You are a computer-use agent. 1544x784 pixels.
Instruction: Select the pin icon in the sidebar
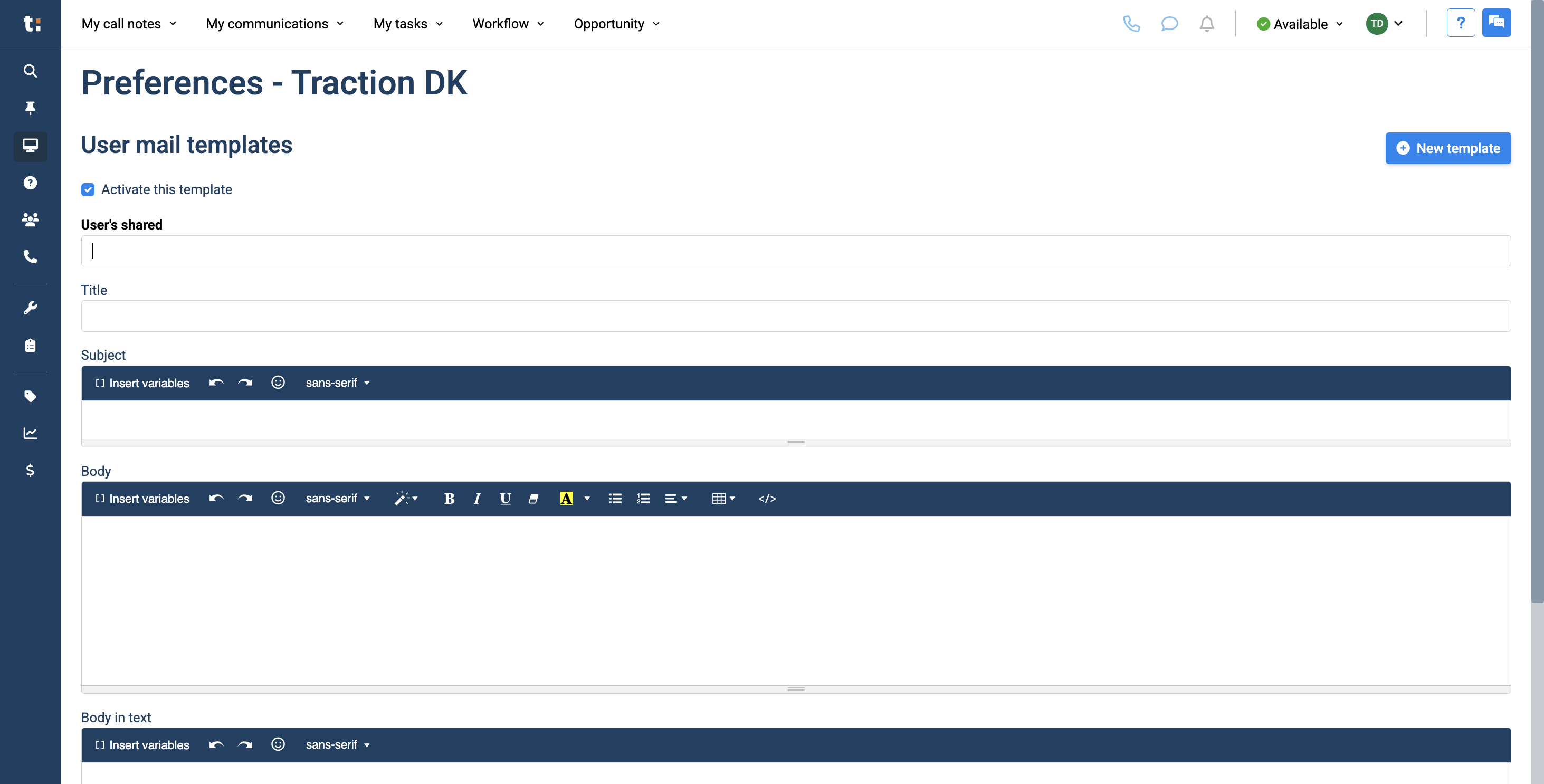coord(30,108)
